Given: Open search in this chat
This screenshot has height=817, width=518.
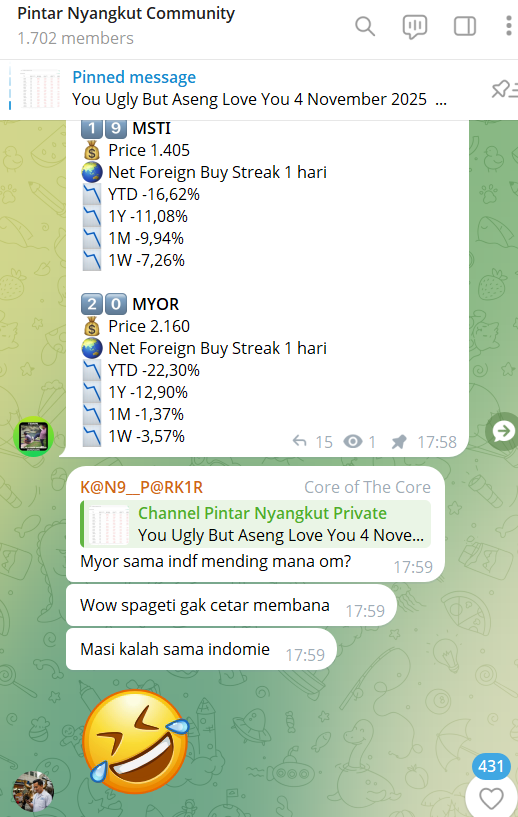Looking at the screenshot, I should (365, 26).
